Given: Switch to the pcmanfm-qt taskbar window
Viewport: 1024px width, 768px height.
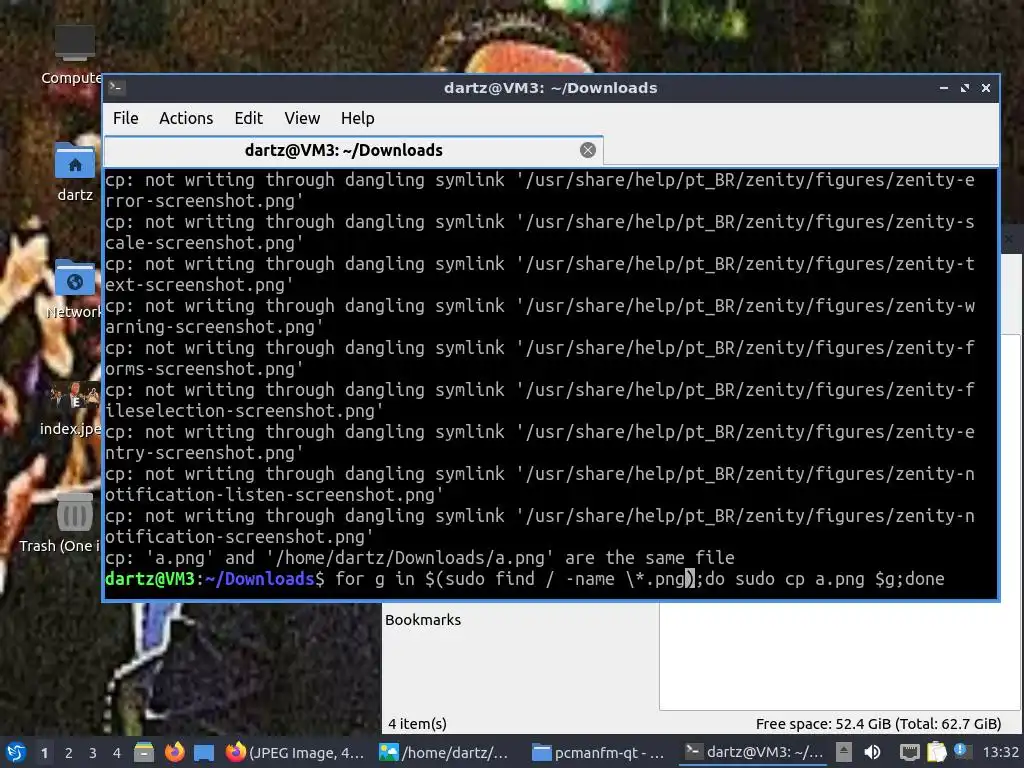Looking at the screenshot, I should coord(598,752).
